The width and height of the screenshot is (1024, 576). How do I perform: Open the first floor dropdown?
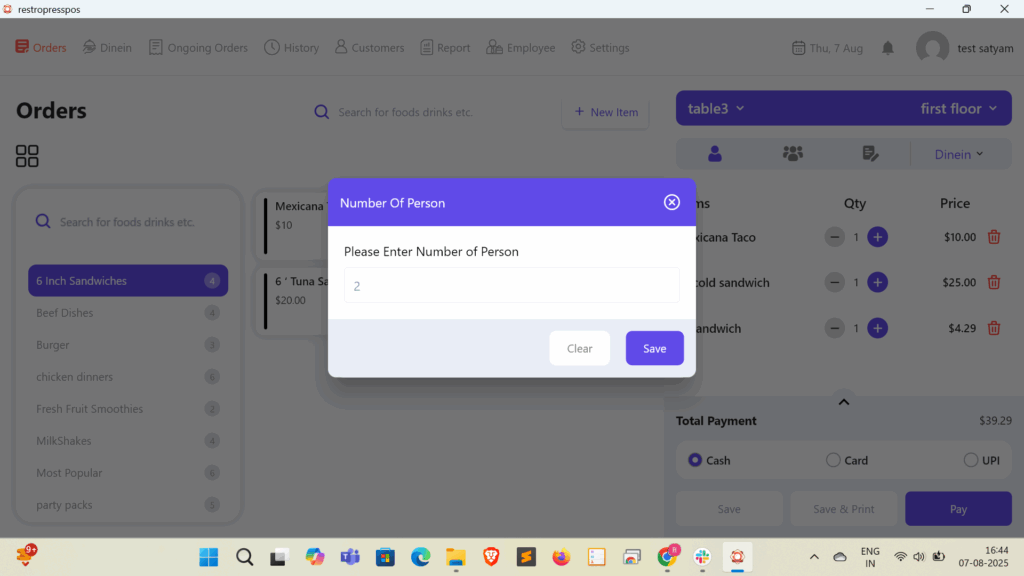958,108
